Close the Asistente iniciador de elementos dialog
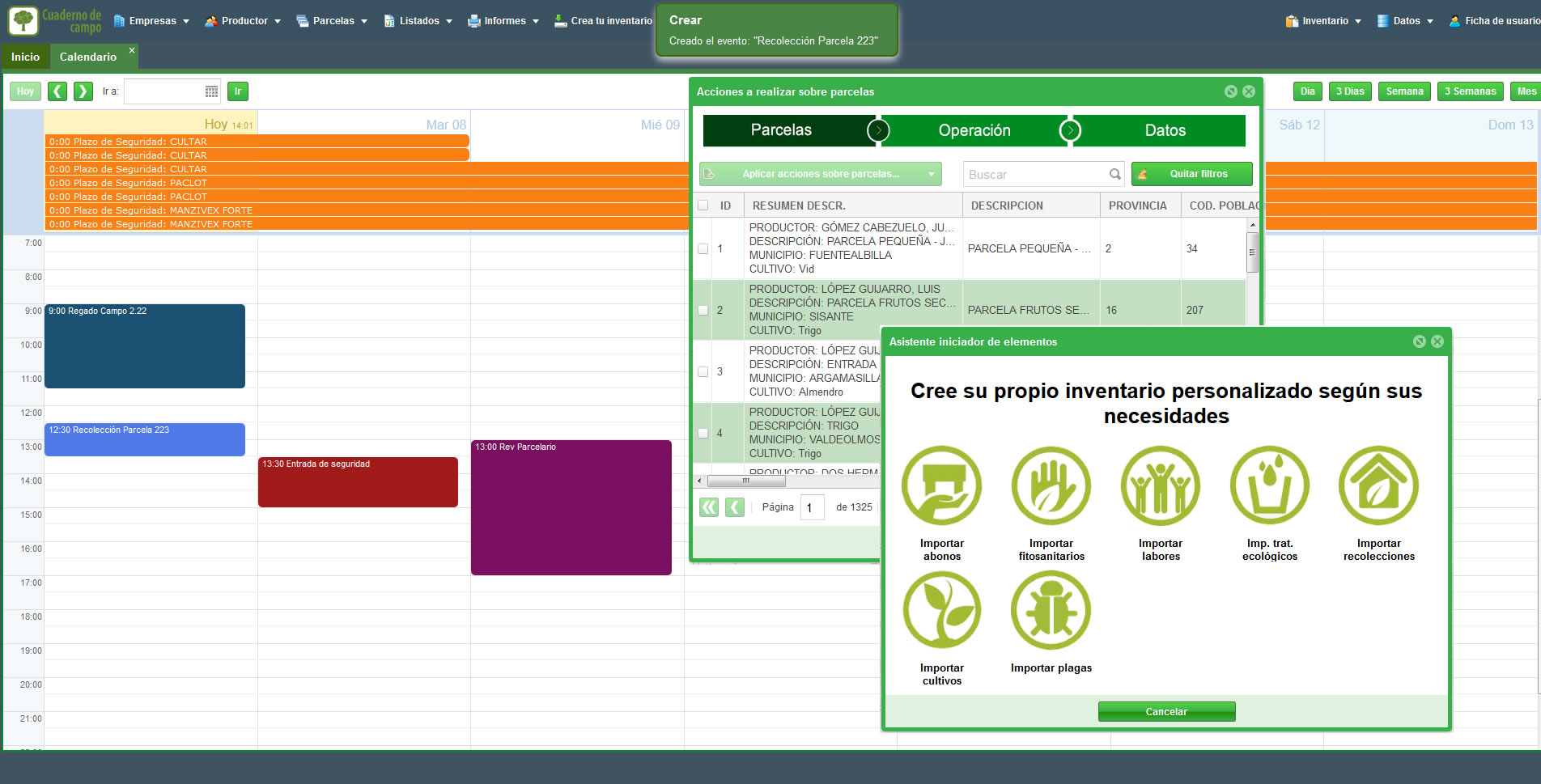The width and height of the screenshot is (1541, 784). [1437, 341]
